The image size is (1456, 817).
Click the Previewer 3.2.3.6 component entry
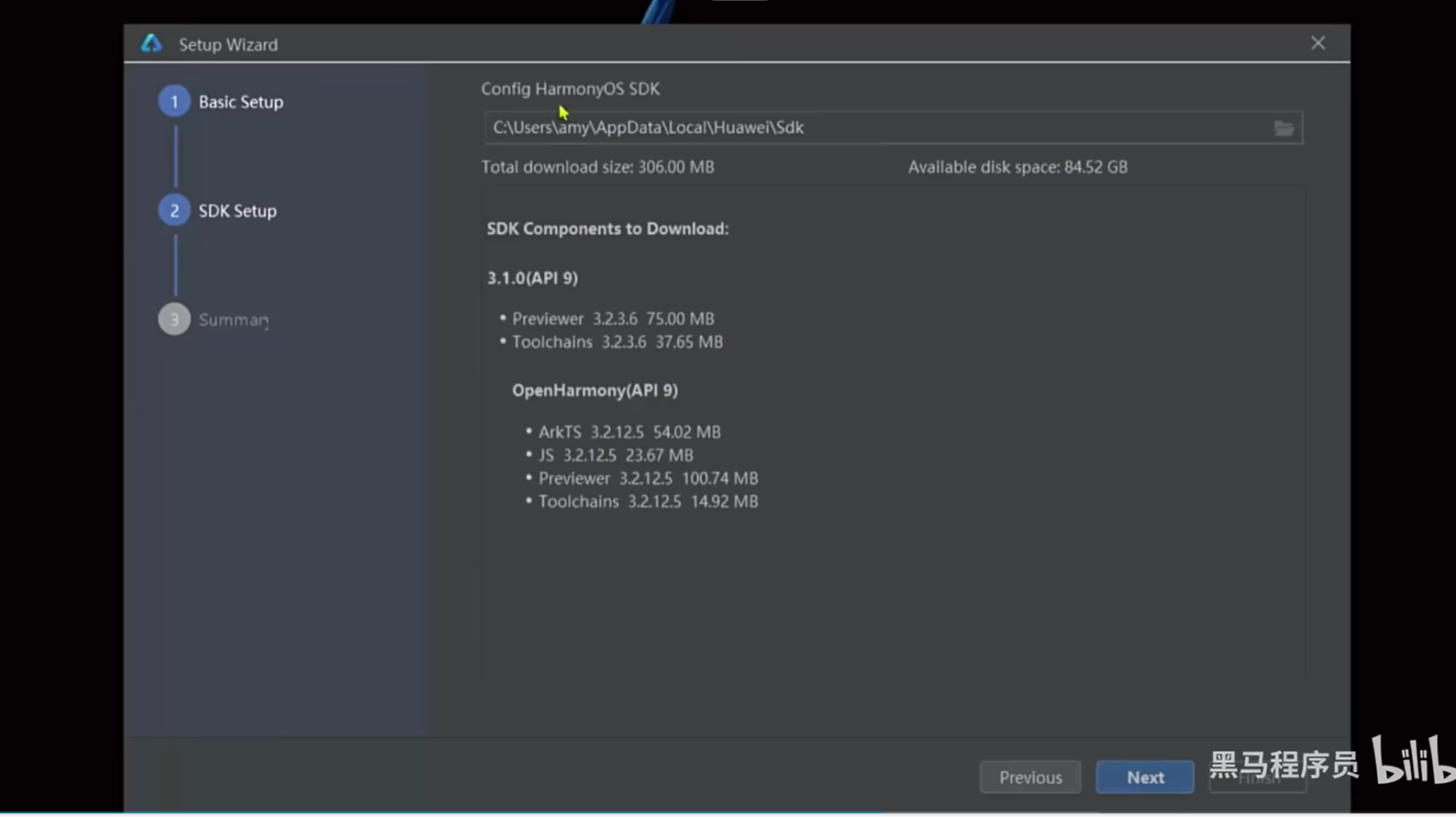coord(612,319)
